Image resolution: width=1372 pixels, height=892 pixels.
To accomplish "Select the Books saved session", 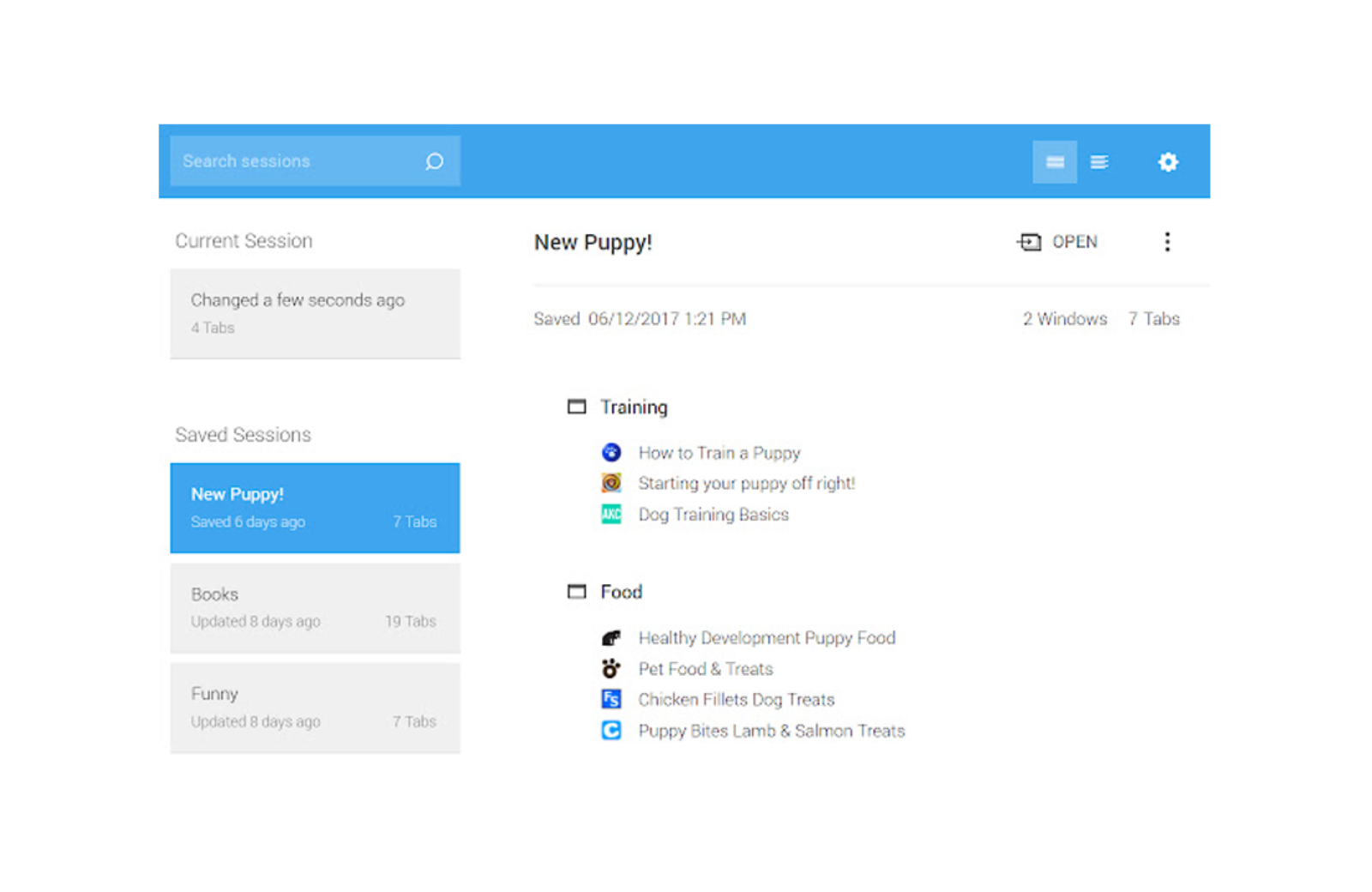I will coord(315,608).
